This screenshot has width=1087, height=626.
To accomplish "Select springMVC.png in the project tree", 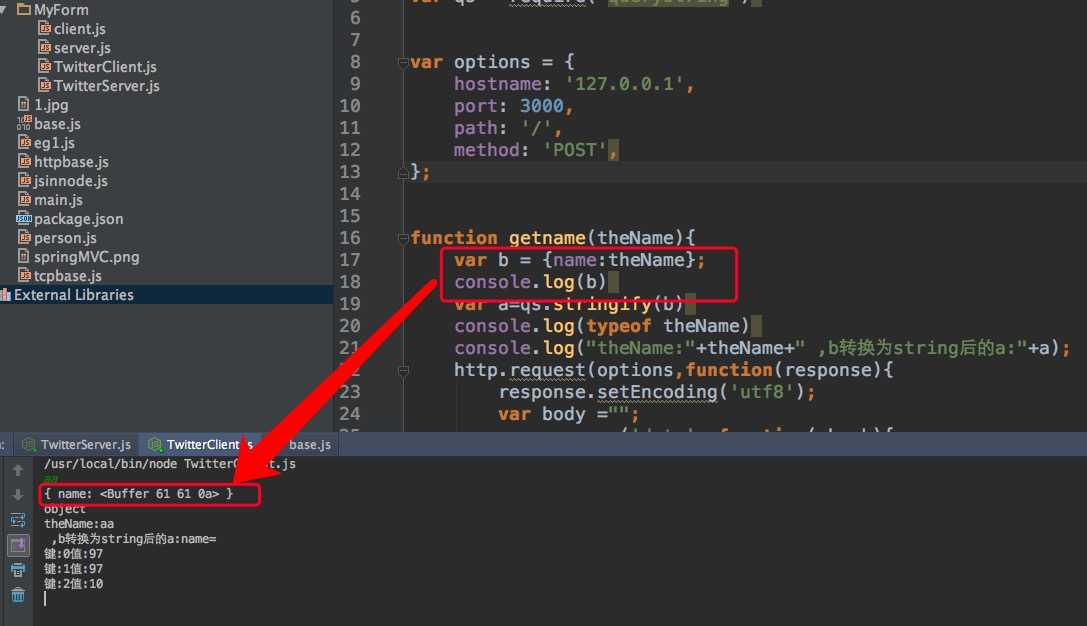I will tap(87, 257).
